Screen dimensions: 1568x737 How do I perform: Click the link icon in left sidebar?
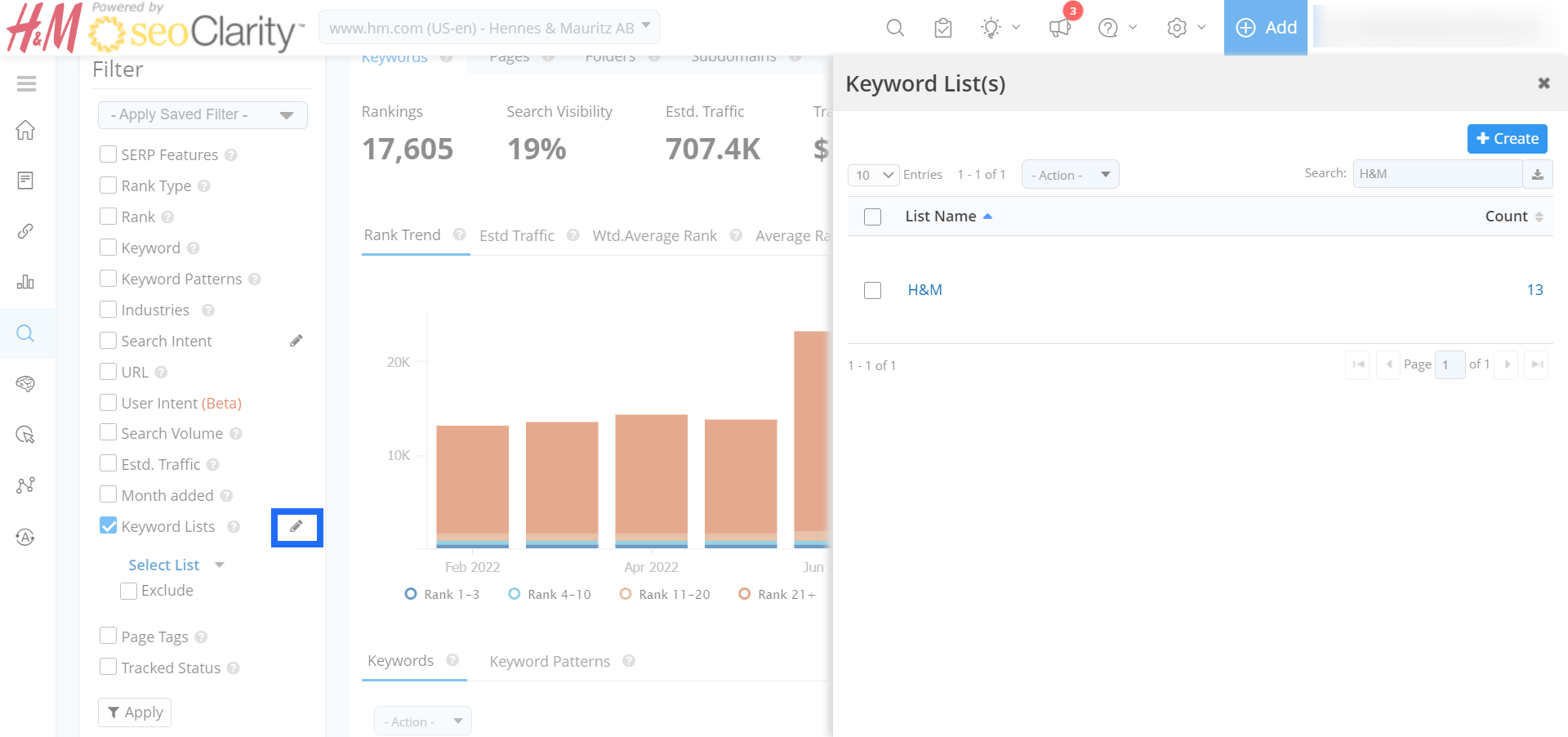(26, 231)
